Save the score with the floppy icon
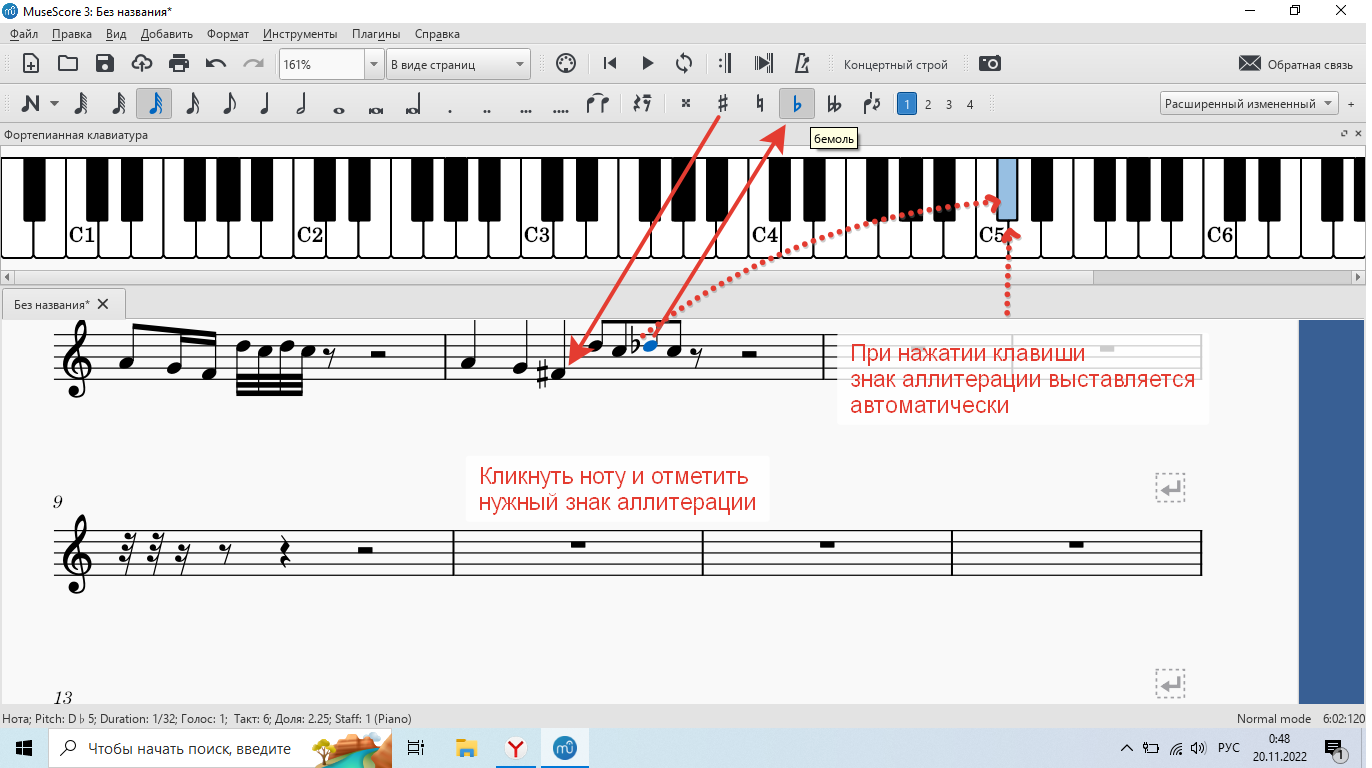The width and height of the screenshot is (1372, 768). 105,64
